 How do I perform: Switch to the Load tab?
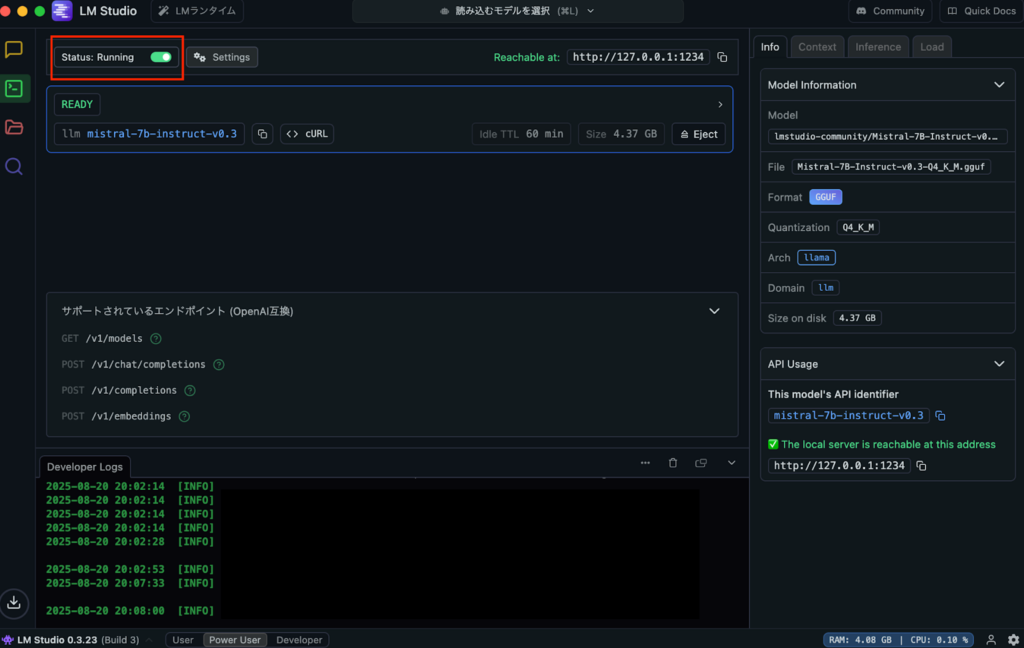point(931,47)
